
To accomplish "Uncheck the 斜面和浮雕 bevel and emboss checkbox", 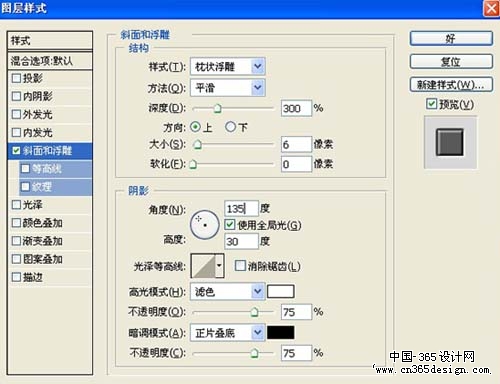I will tap(16, 151).
